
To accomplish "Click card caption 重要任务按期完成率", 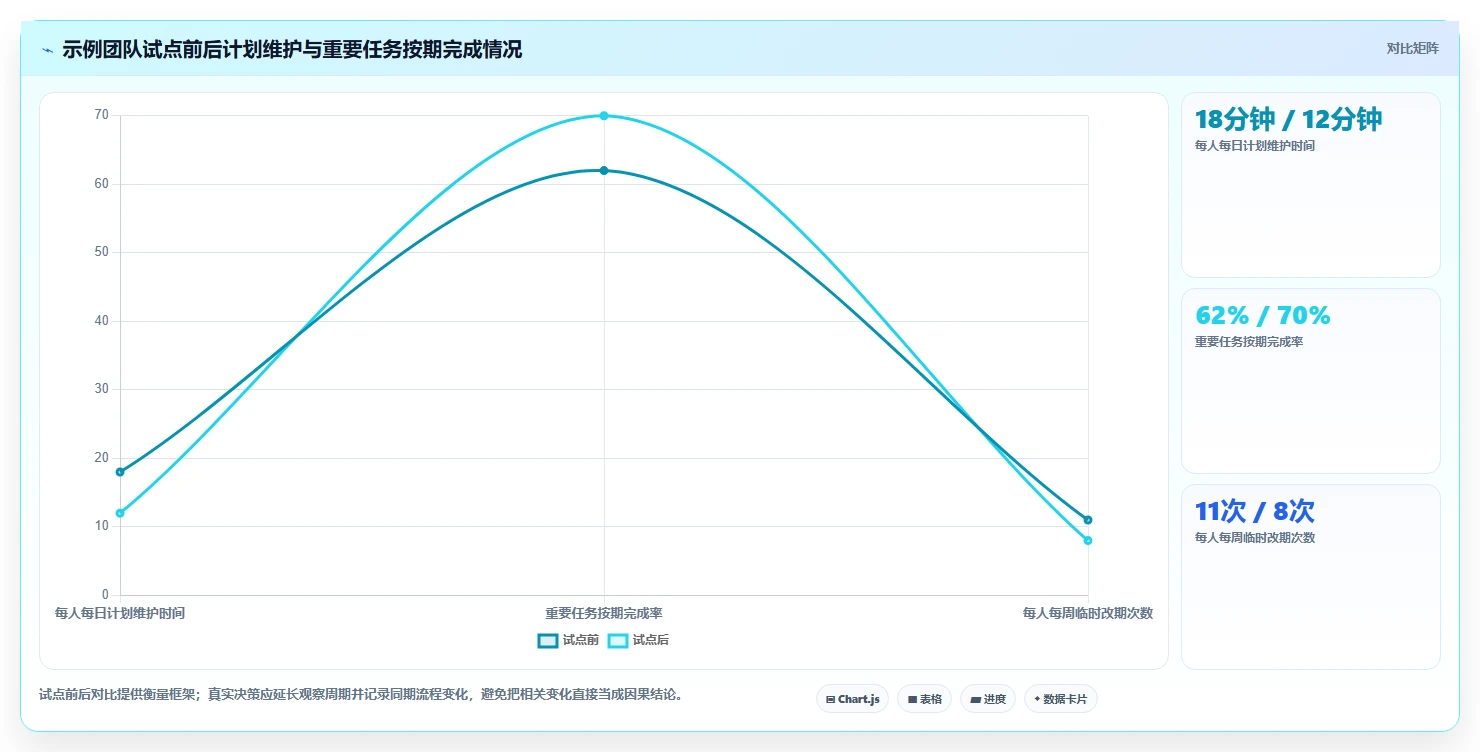I will click(x=1249, y=342).
